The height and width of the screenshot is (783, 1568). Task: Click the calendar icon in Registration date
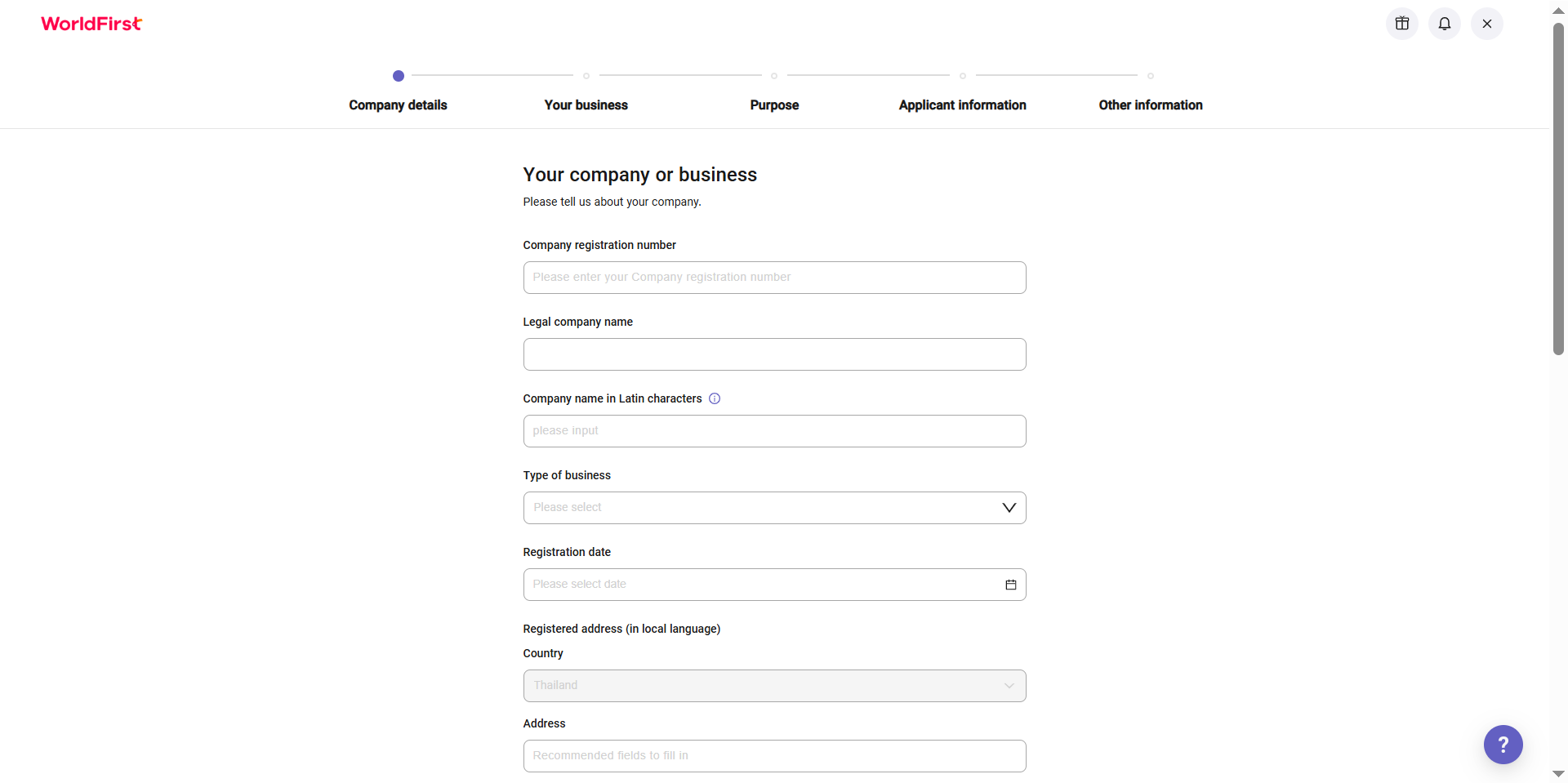(x=1010, y=585)
